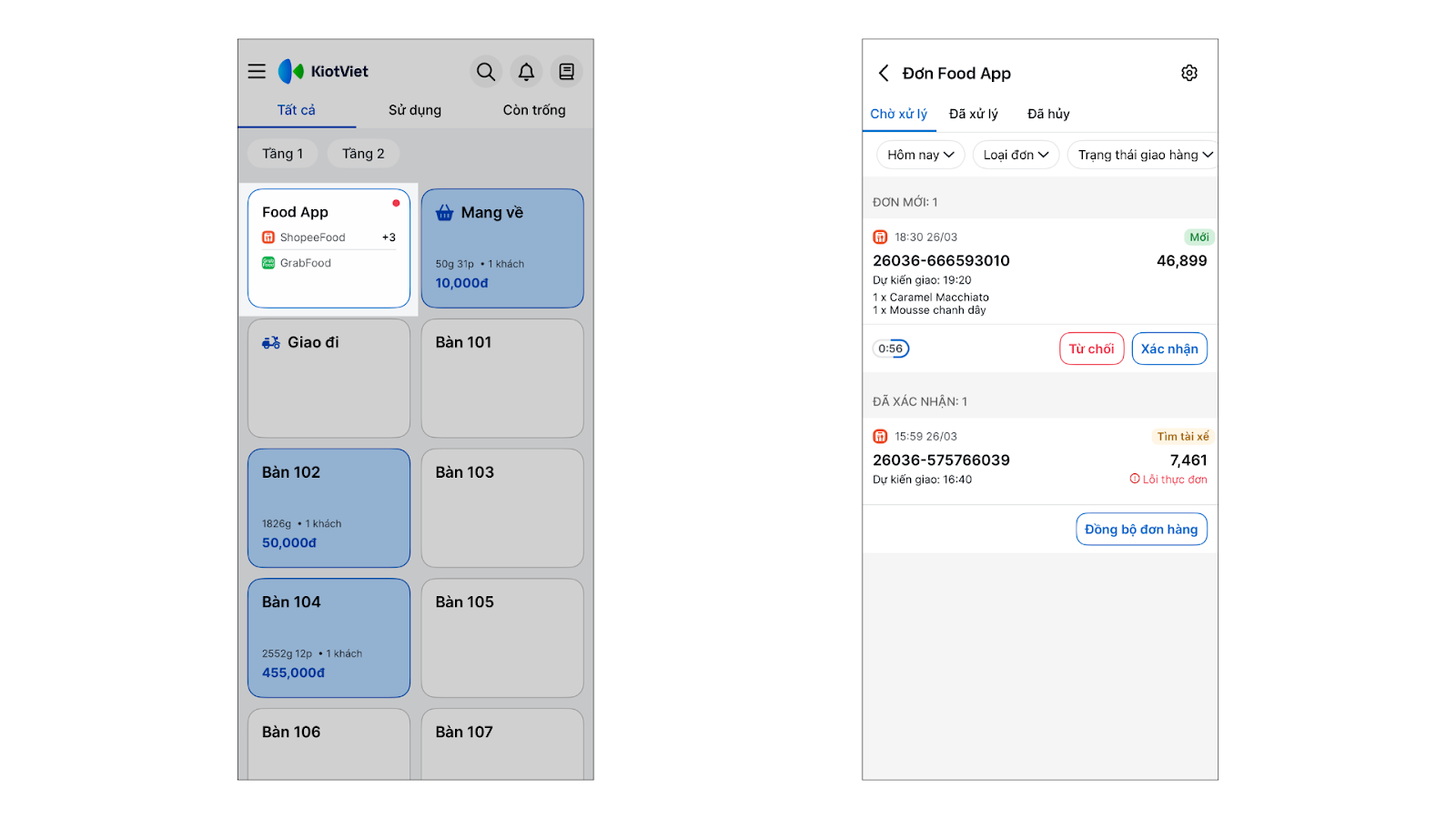Click the 15:59 26/03 timestamp
This screenshot has width=1456, height=819.
925,437
